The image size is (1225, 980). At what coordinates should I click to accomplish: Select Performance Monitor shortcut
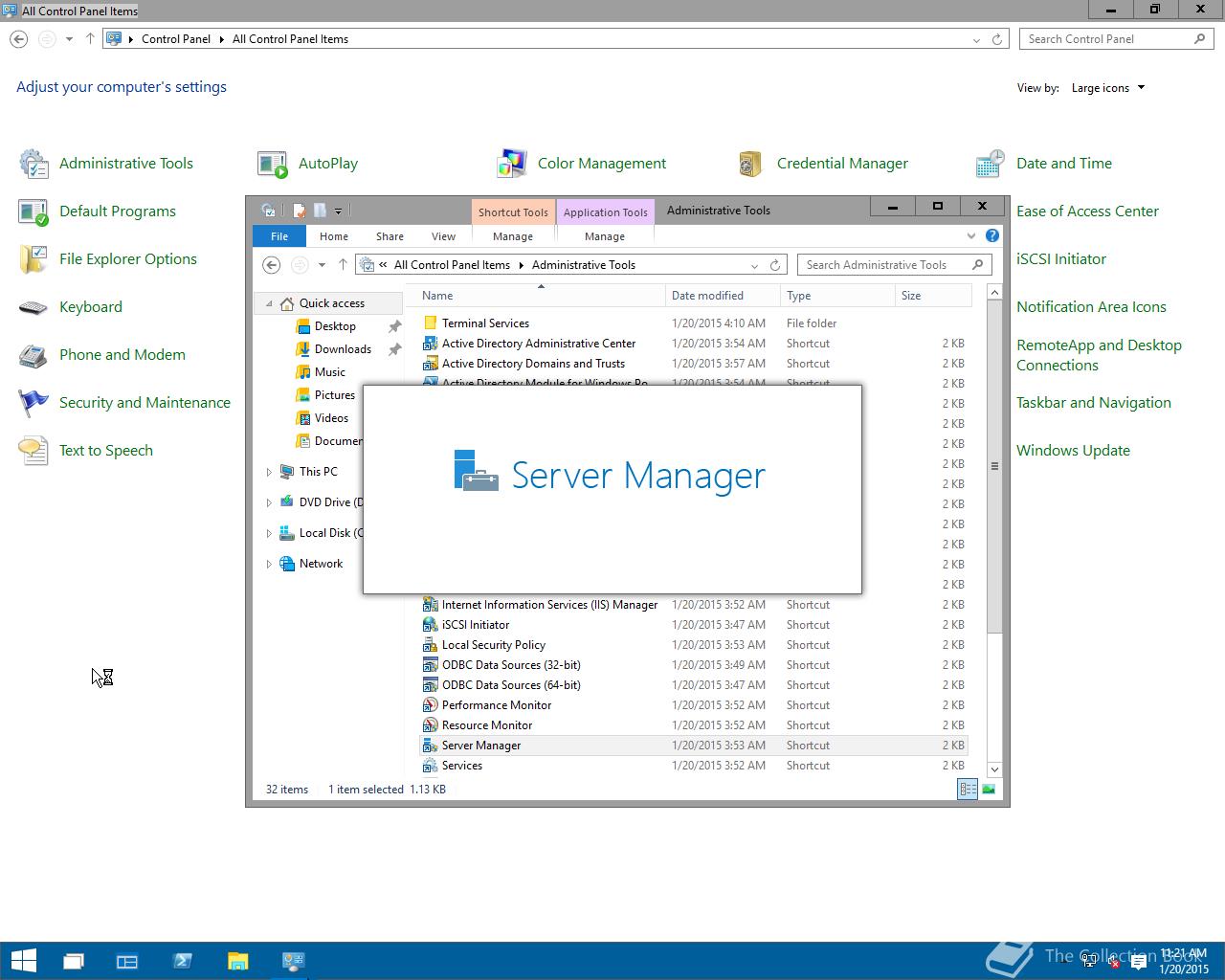point(693,705)
